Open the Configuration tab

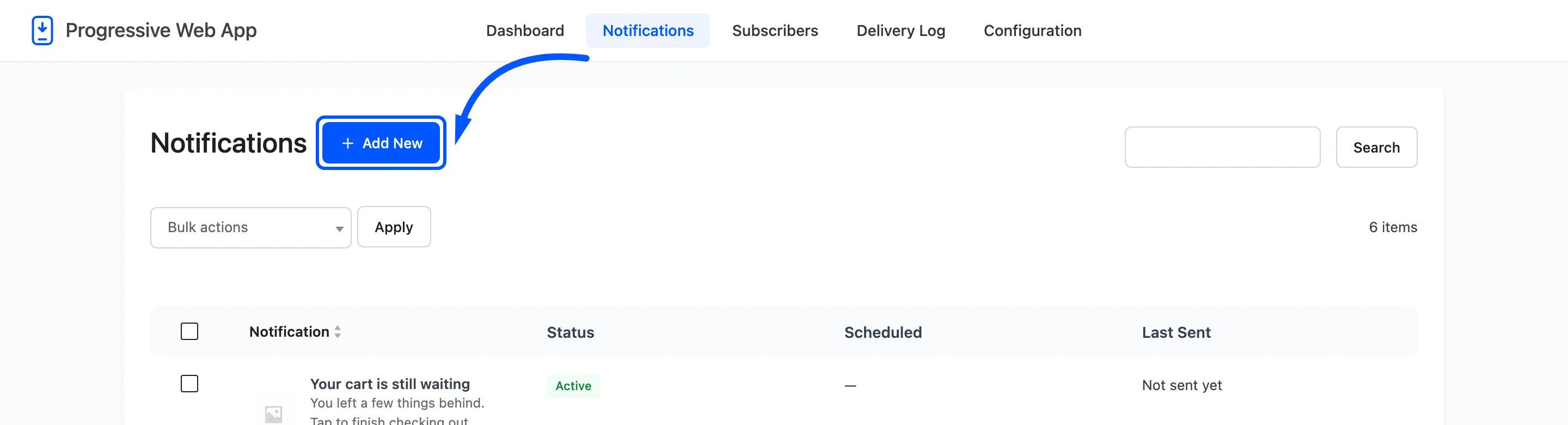point(1032,31)
